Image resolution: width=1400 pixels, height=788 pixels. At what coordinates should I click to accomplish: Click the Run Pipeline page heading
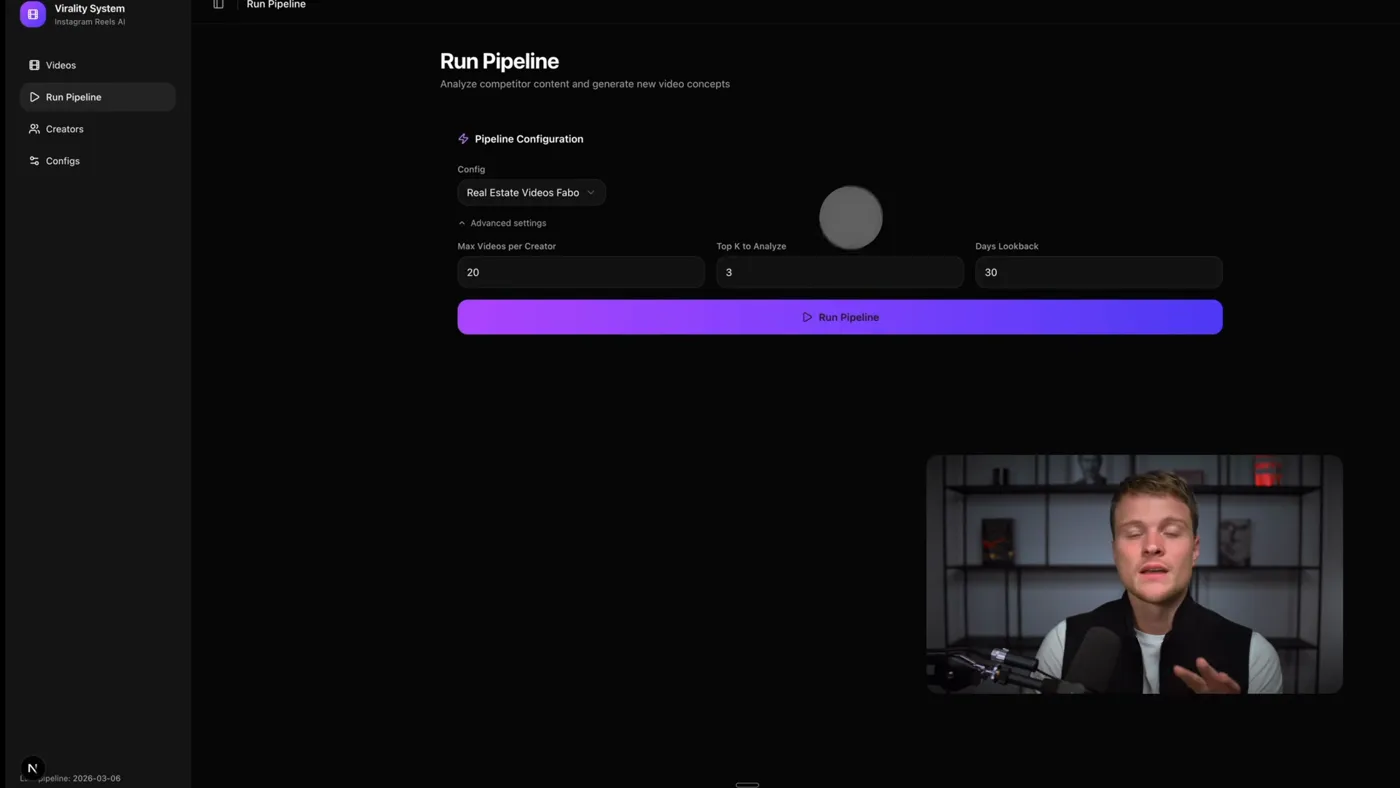pyautogui.click(x=499, y=61)
